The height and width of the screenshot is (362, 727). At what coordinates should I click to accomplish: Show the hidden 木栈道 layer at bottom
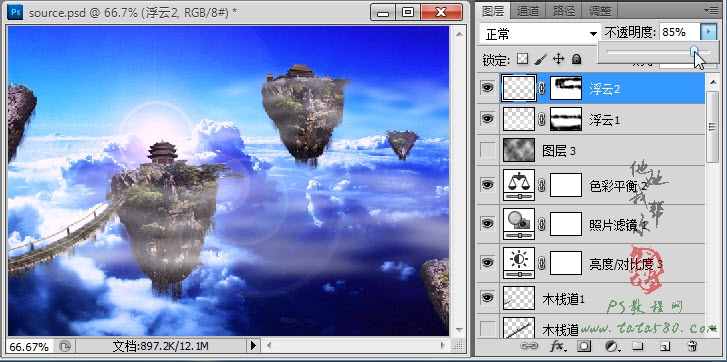487,329
